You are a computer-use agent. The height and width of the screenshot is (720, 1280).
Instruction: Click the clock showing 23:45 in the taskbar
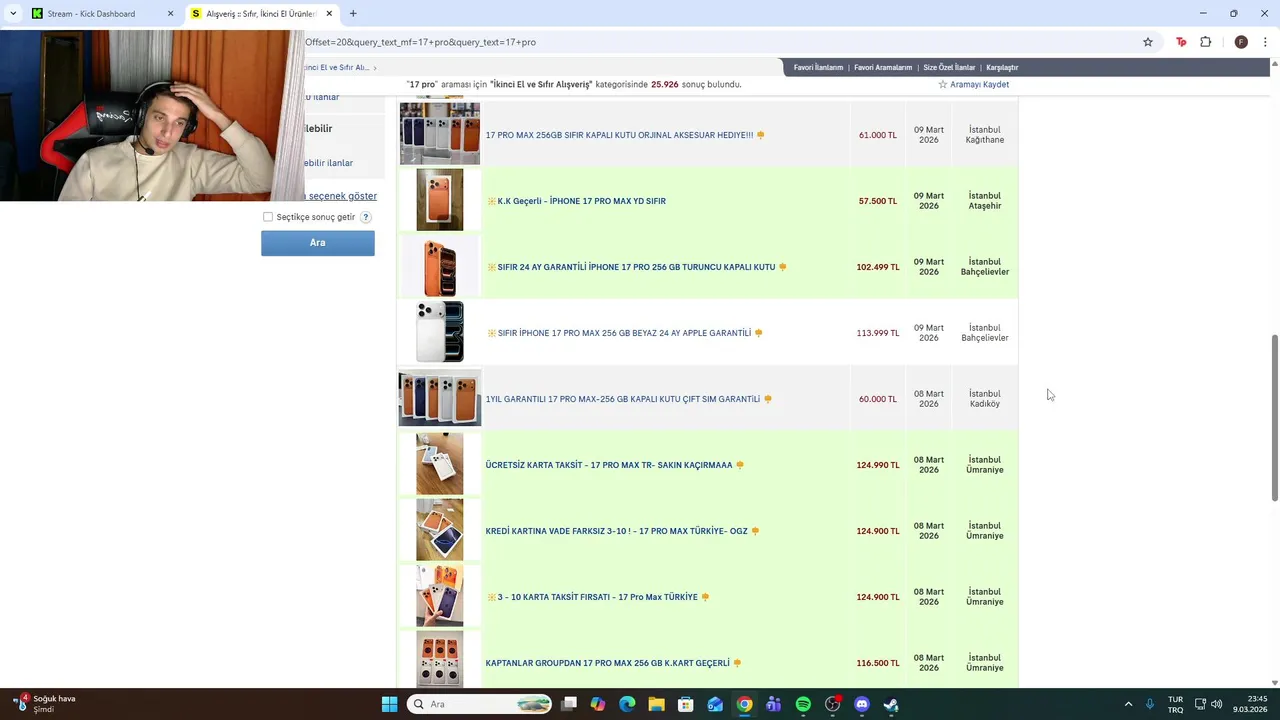tap(1250, 704)
